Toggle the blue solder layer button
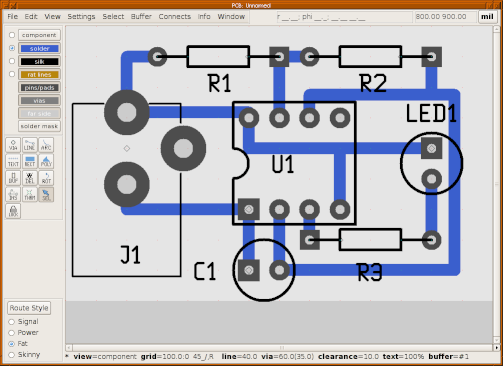This screenshot has width=503, height=366. 39,48
